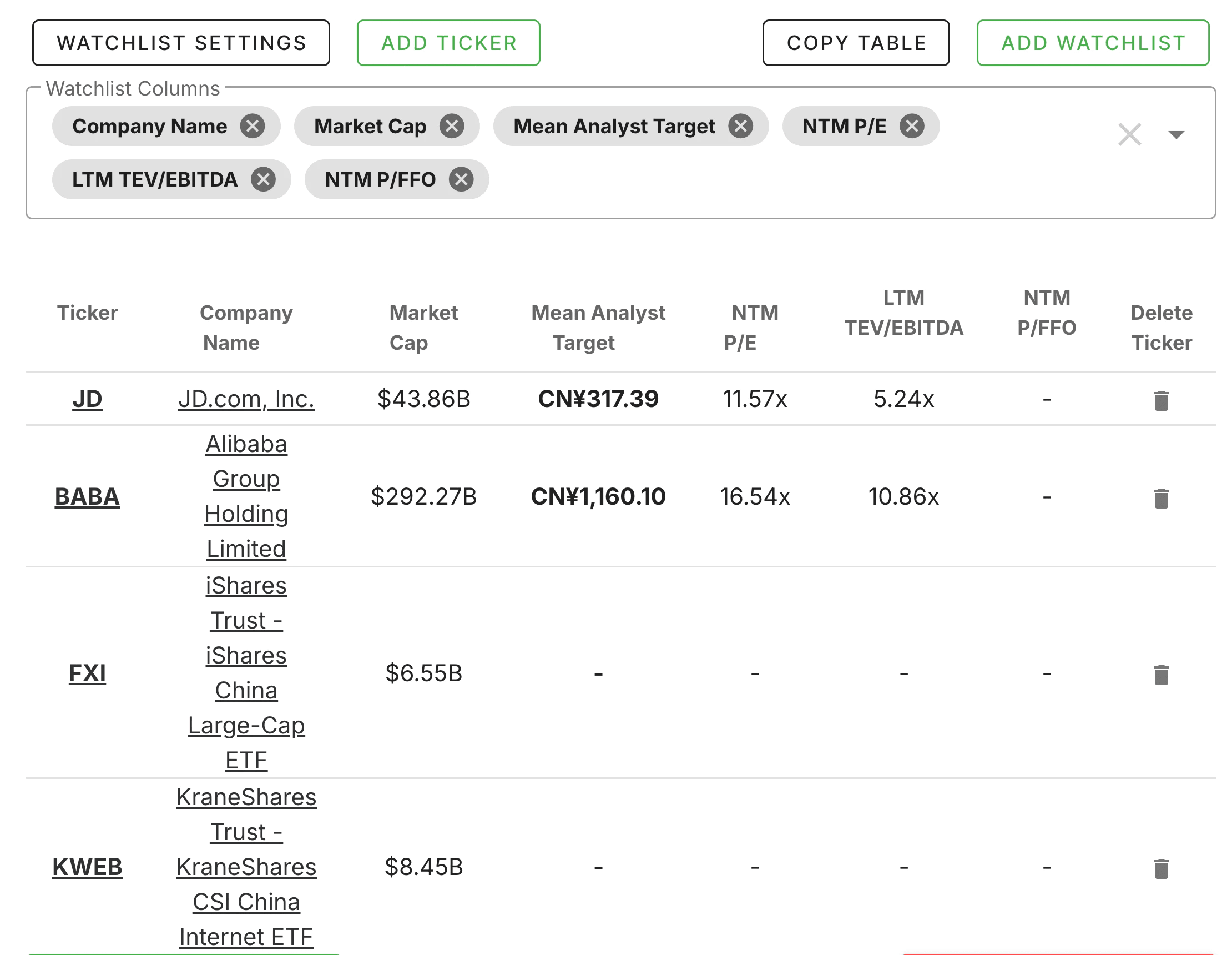Remove the LTM TEV/EBITDA column chip

coord(263,179)
